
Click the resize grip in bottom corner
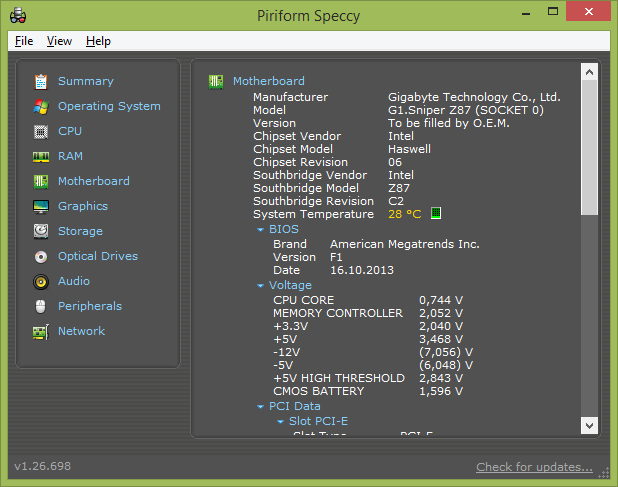tap(603, 473)
